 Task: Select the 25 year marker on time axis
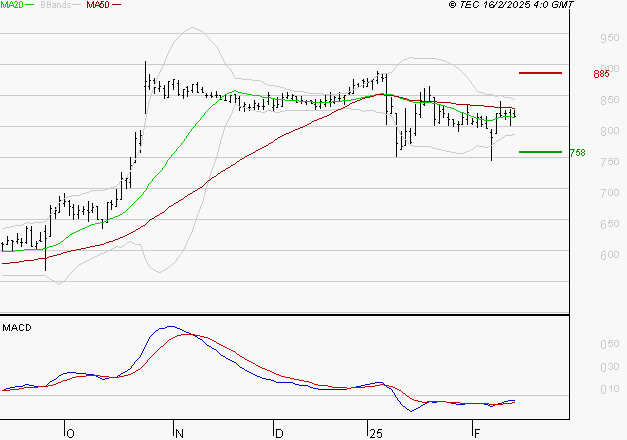click(x=375, y=433)
